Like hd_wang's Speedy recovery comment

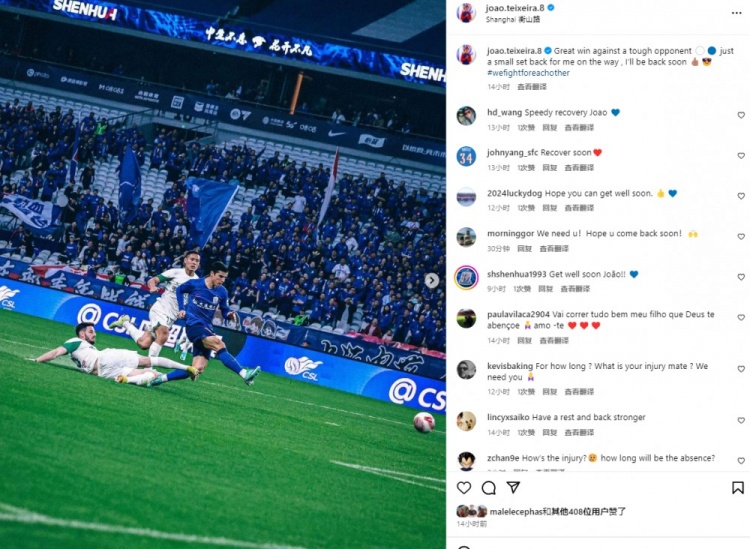(741, 115)
